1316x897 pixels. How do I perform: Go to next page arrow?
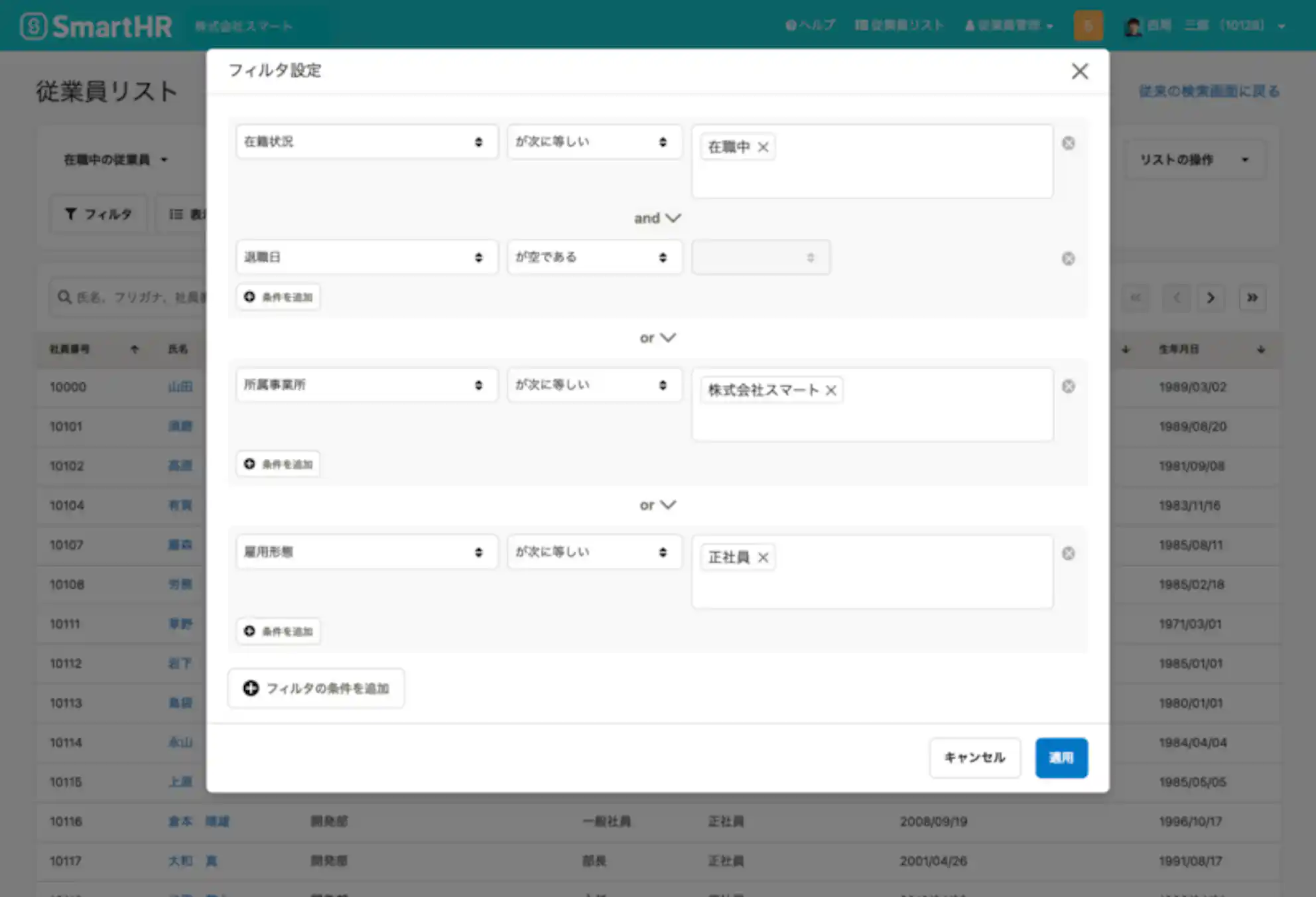tap(1211, 297)
